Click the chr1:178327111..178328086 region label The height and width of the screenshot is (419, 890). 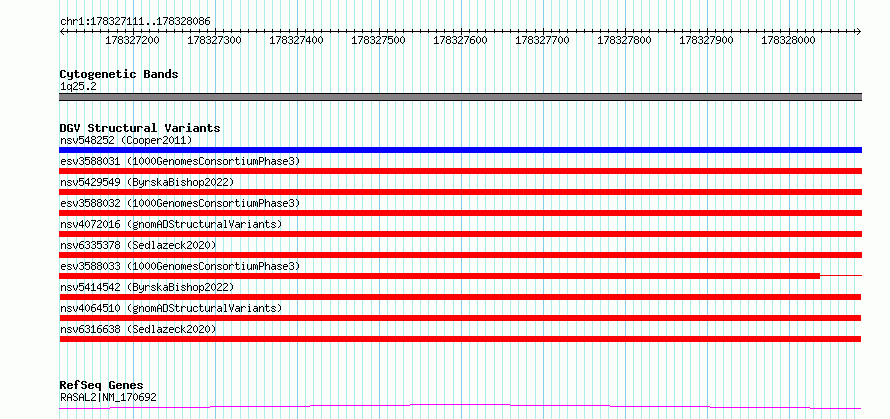[135, 22]
